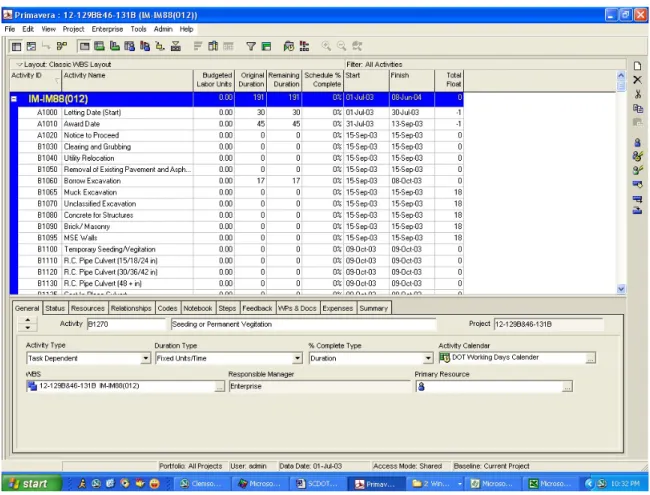Click the Activity ID field B1270

[126, 324]
